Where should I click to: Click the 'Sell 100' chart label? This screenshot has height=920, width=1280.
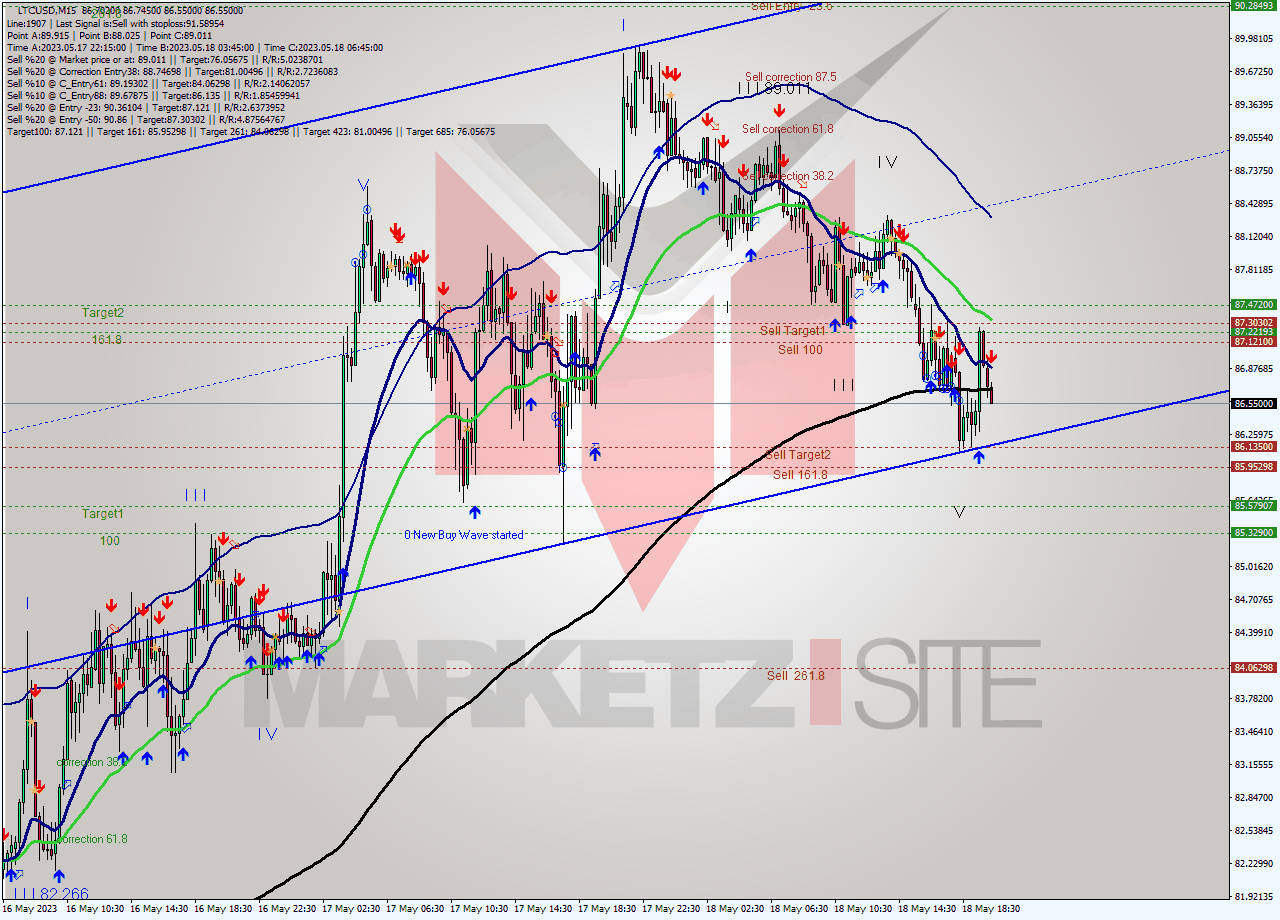(800, 350)
